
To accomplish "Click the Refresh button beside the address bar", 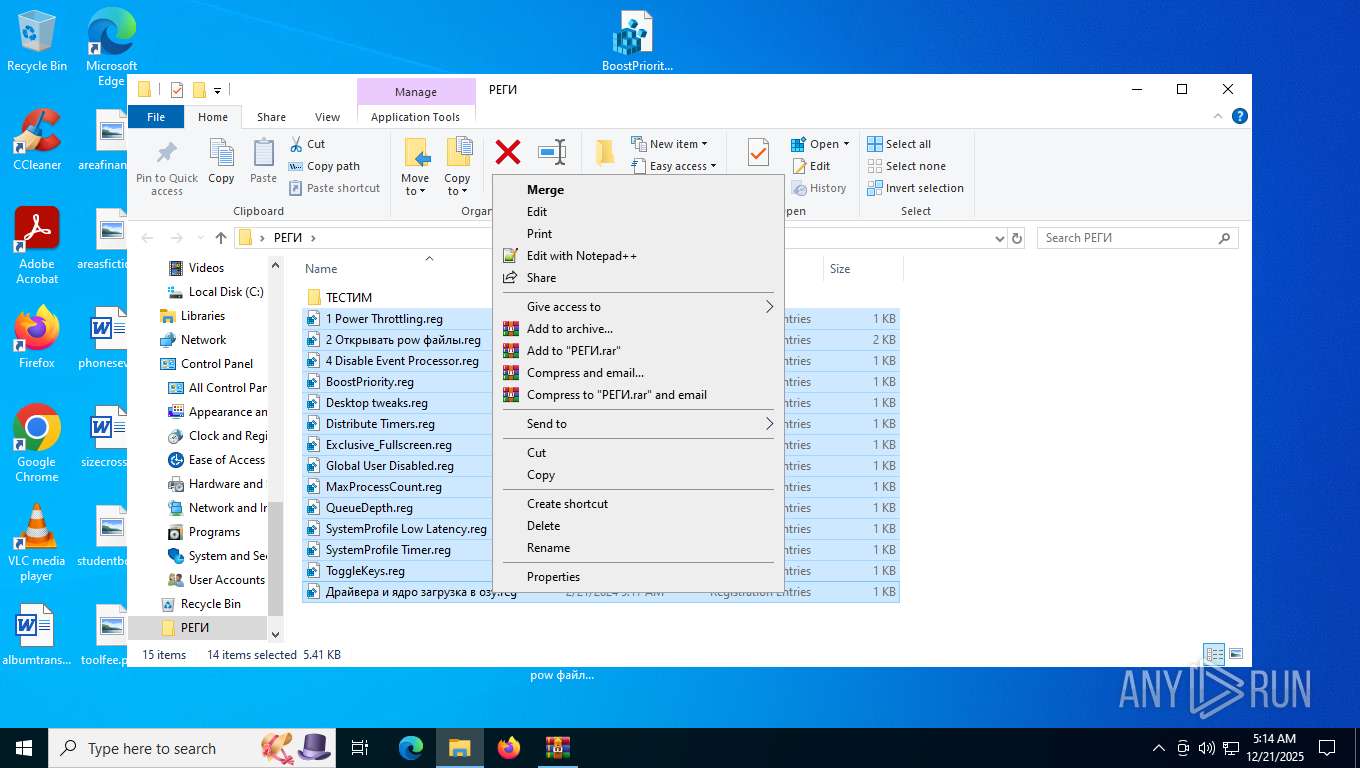I will [1017, 238].
